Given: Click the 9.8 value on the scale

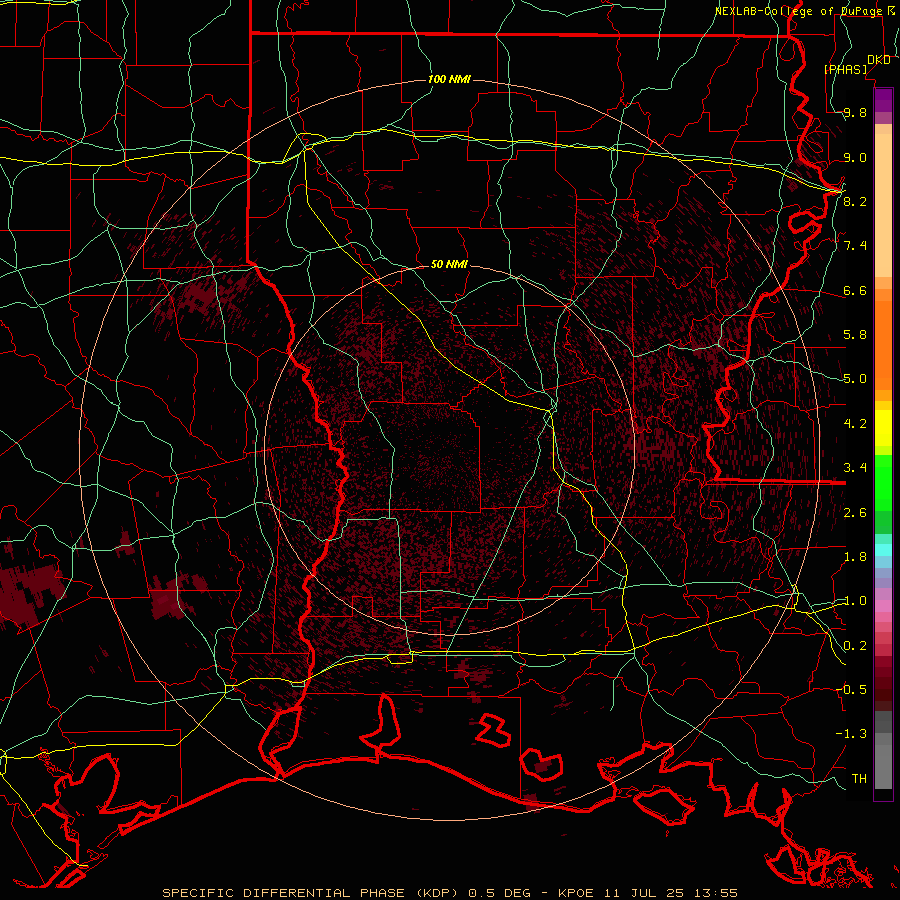Looking at the screenshot, I should 855,112.
